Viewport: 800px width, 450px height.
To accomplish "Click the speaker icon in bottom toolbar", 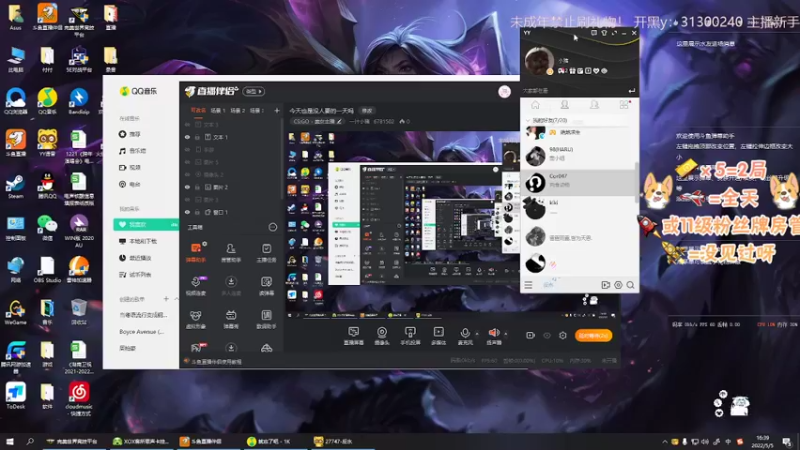I will click(x=494, y=333).
